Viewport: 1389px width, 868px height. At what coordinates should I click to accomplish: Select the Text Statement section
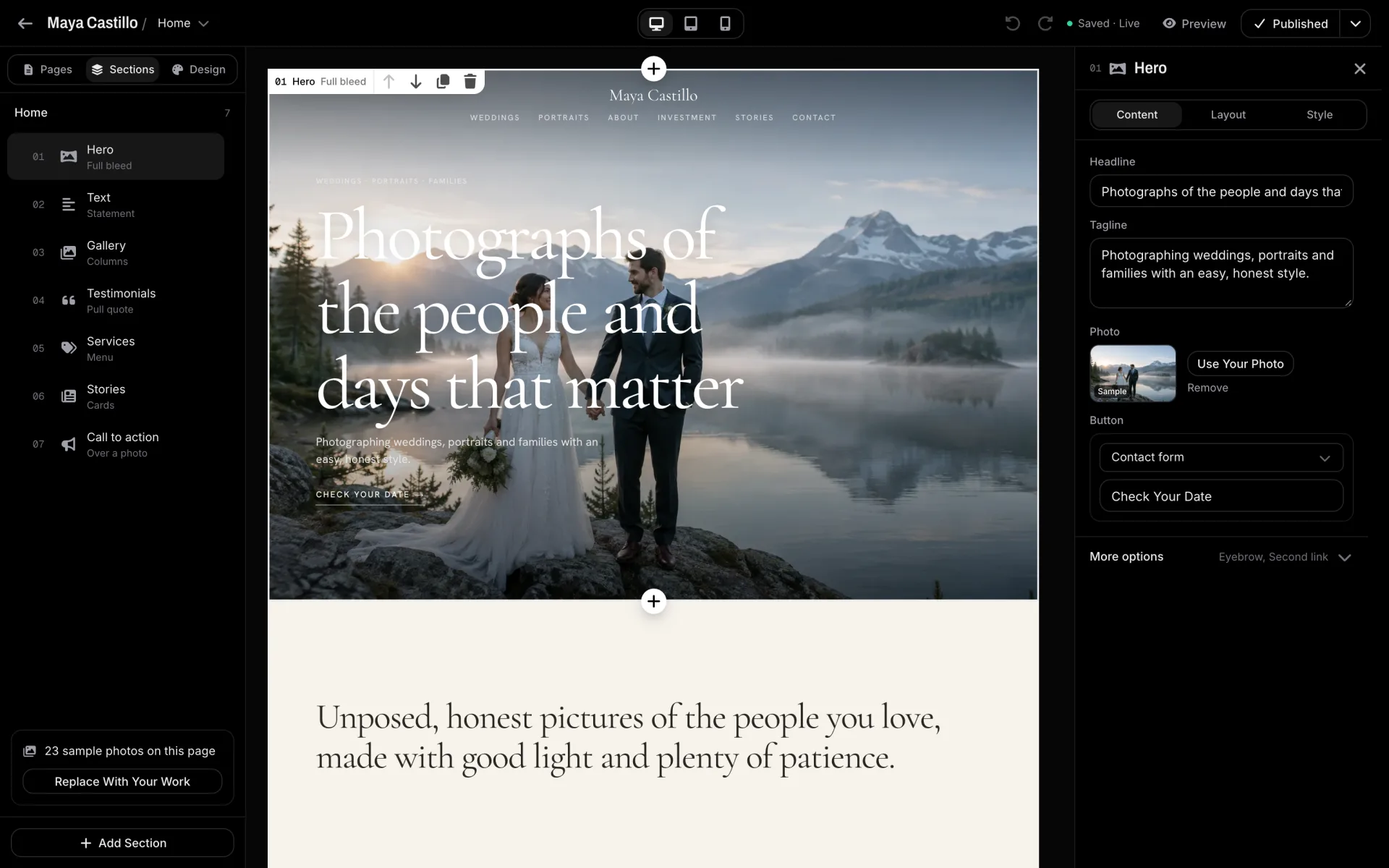tap(116, 205)
